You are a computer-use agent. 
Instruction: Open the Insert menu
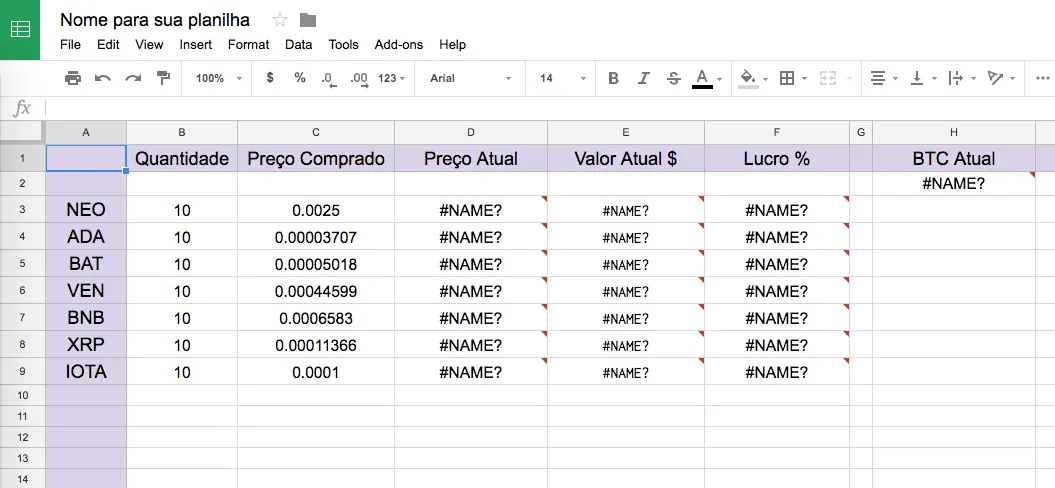(x=196, y=44)
